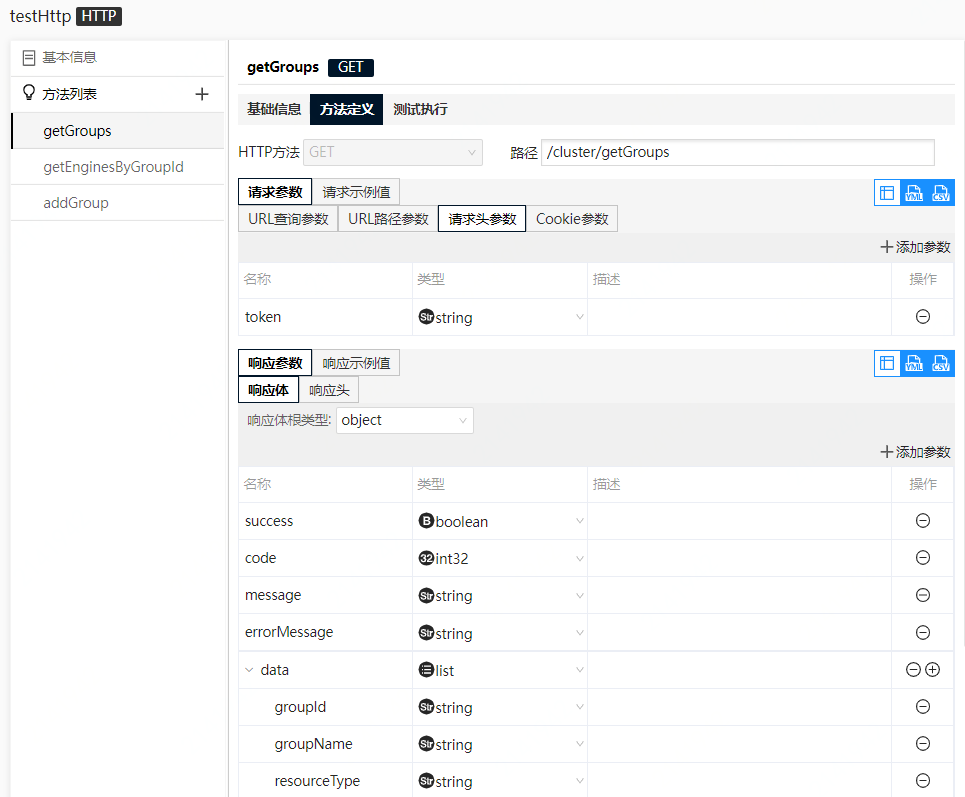Click the lightbulb icon beside 方法列表
This screenshot has width=965, height=797.
coord(29,93)
